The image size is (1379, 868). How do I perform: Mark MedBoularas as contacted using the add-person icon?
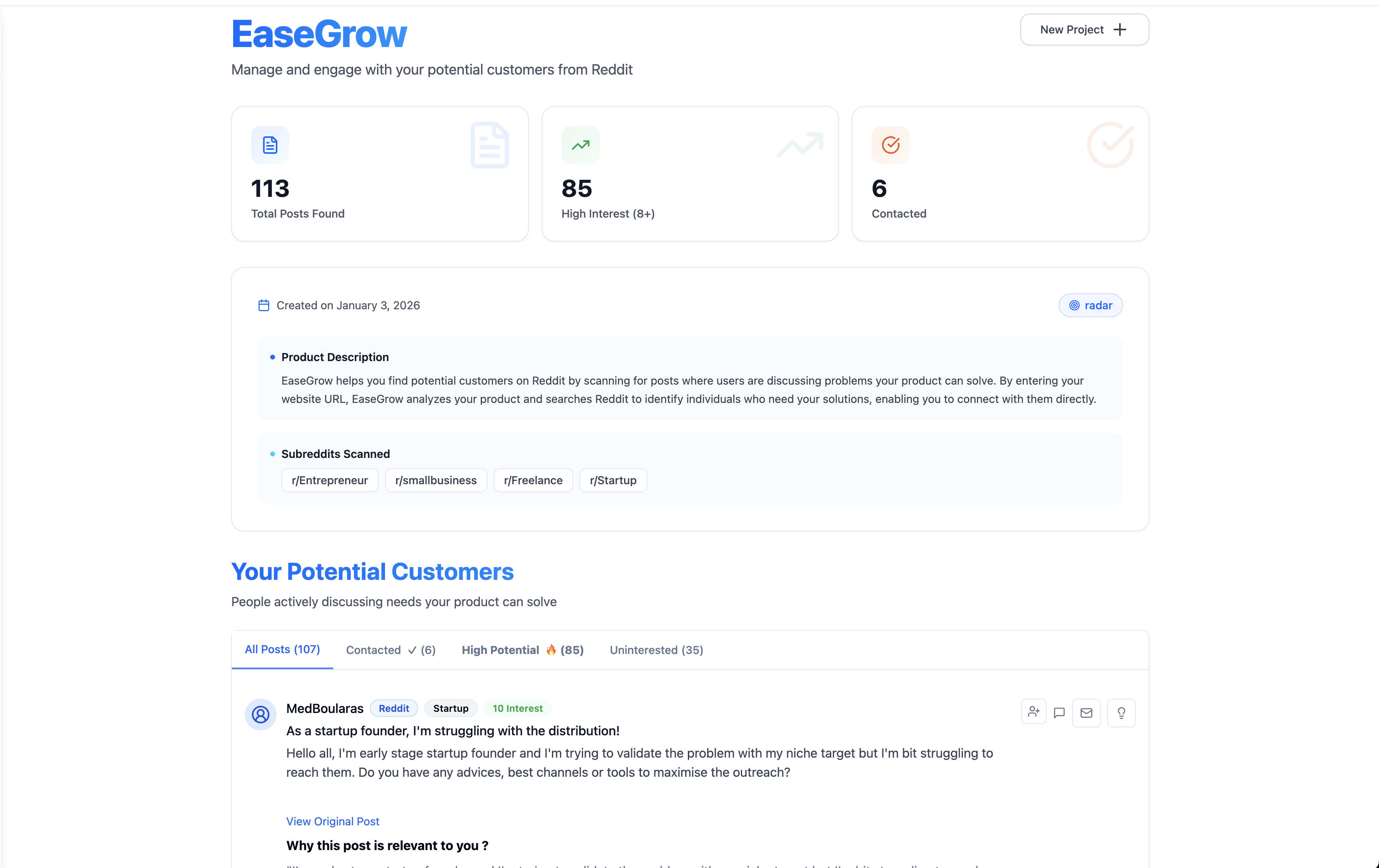tap(1033, 712)
